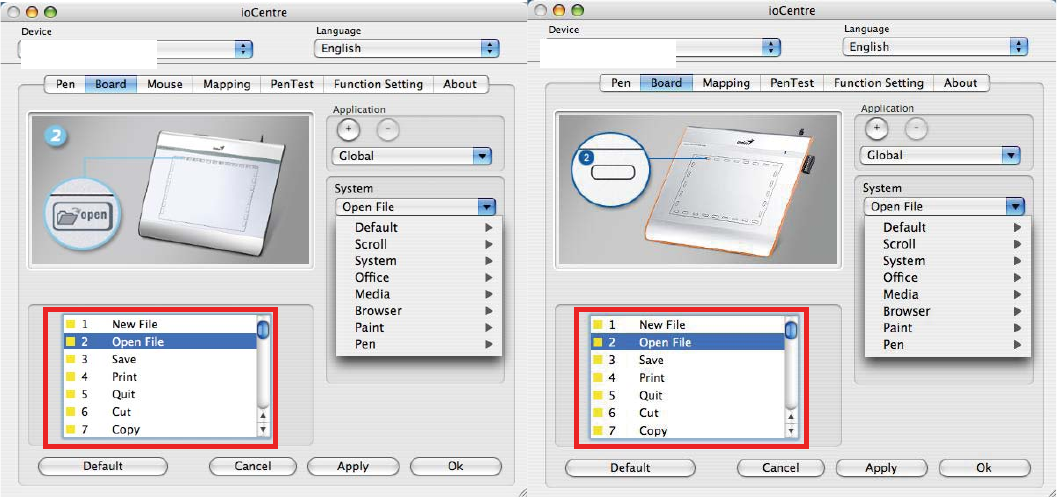Expand Default submenu in left window menu

(419, 227)
